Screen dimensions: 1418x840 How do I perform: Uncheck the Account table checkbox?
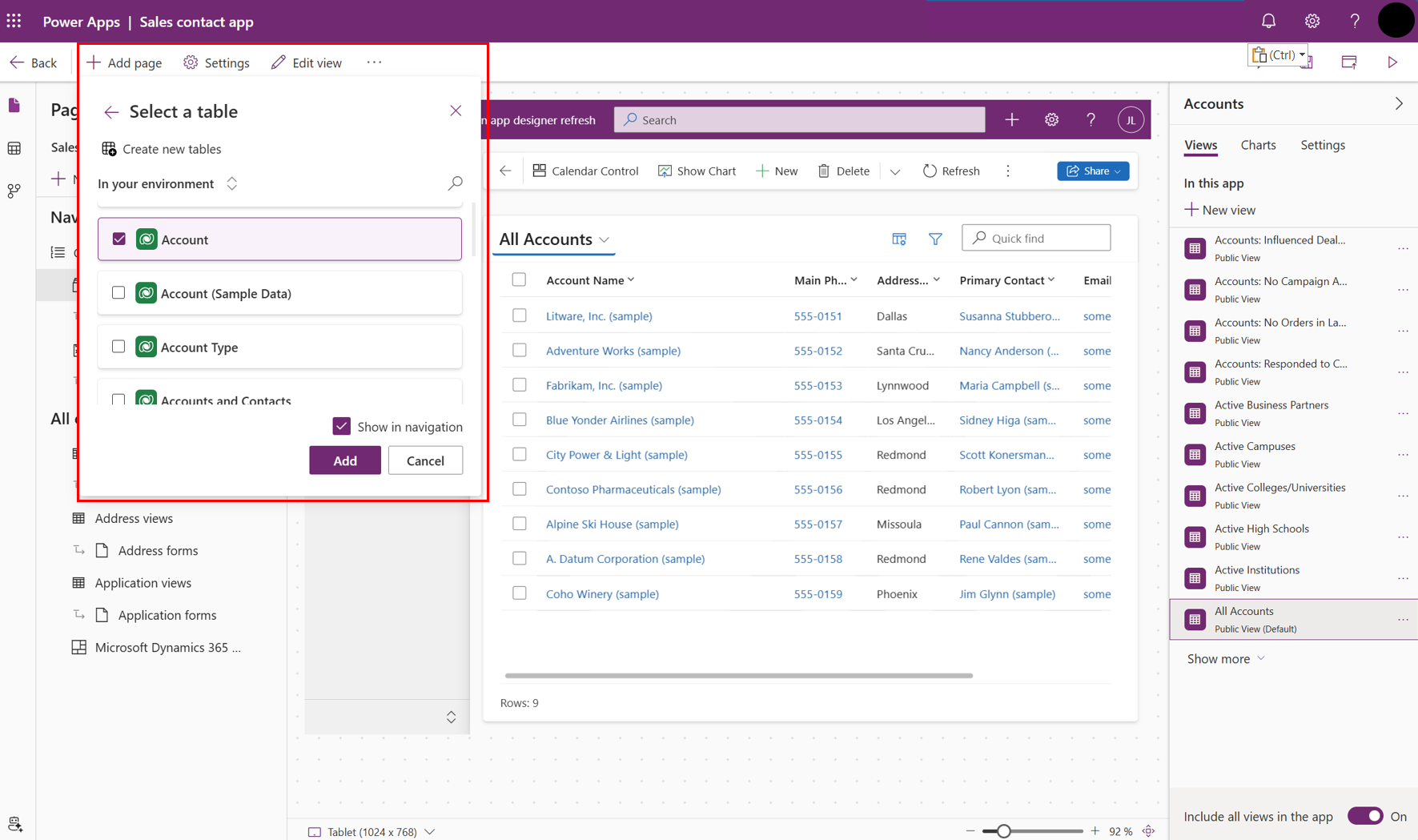click(x=119, y=239)
